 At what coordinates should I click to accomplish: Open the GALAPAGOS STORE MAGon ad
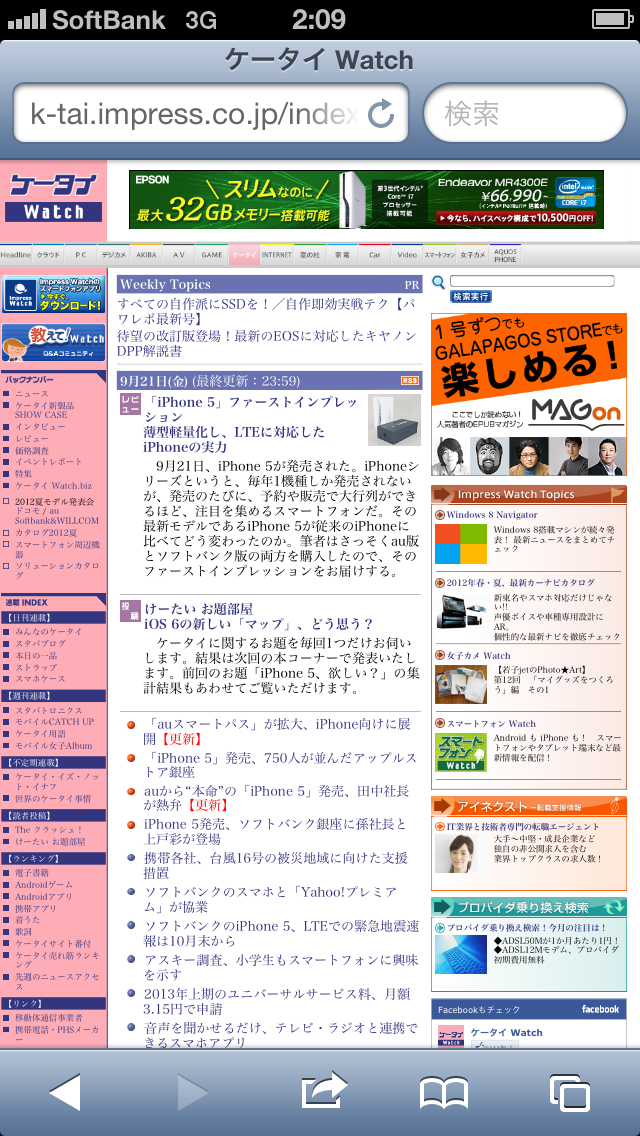coord(528,394)
